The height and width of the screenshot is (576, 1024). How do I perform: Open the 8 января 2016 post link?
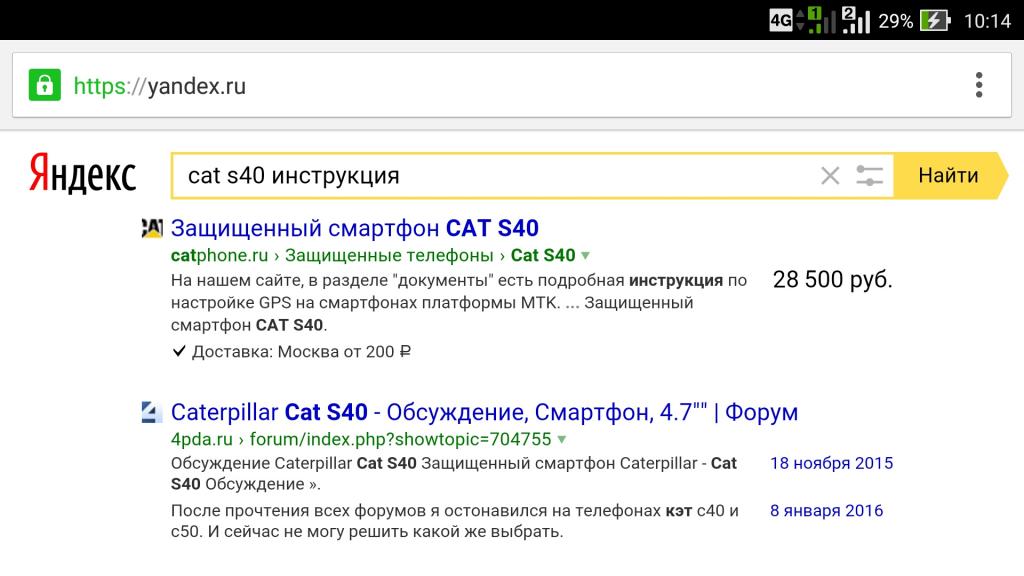[826, 511]
